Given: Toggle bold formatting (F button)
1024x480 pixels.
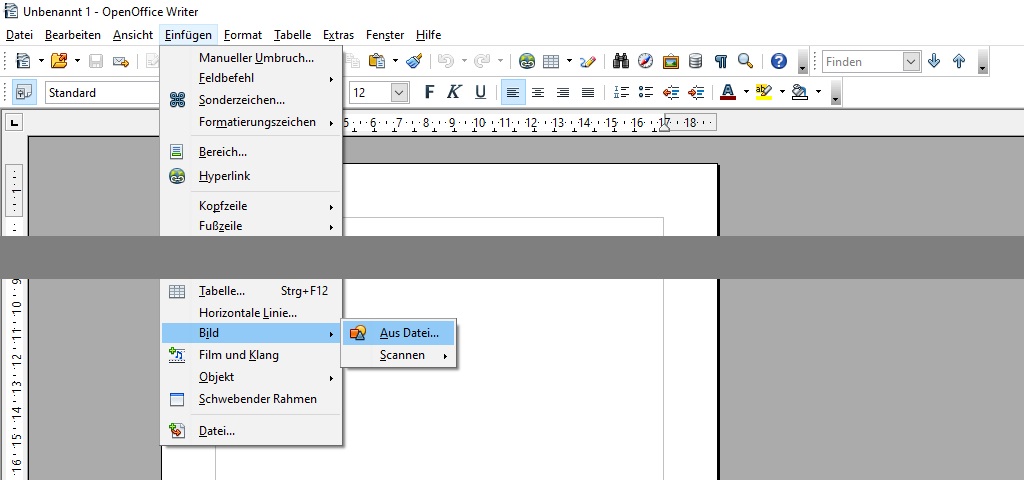Looking at the screenshot, I should coord(430,92).
